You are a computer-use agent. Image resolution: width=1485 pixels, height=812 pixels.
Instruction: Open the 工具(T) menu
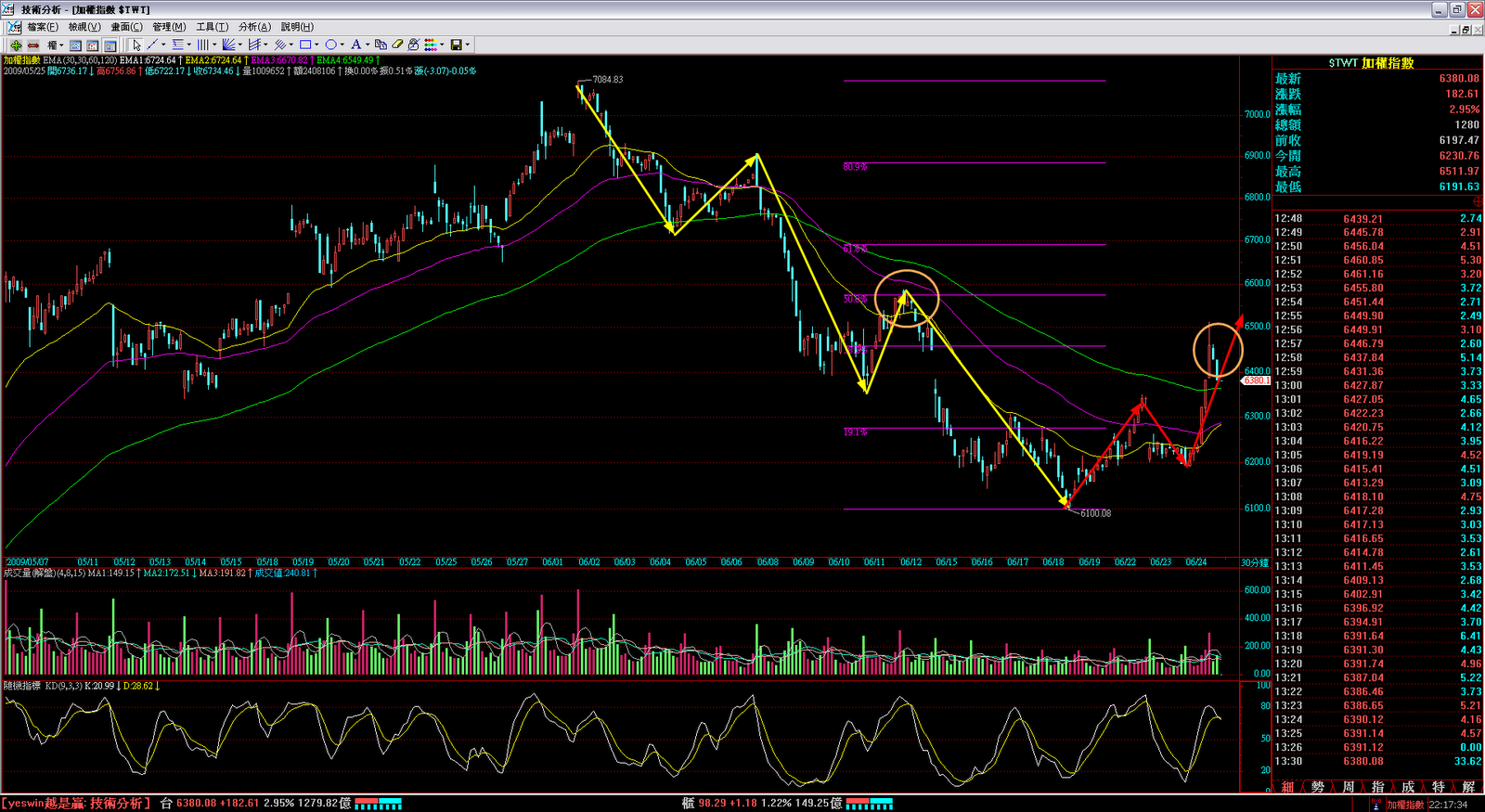(213, 27)
